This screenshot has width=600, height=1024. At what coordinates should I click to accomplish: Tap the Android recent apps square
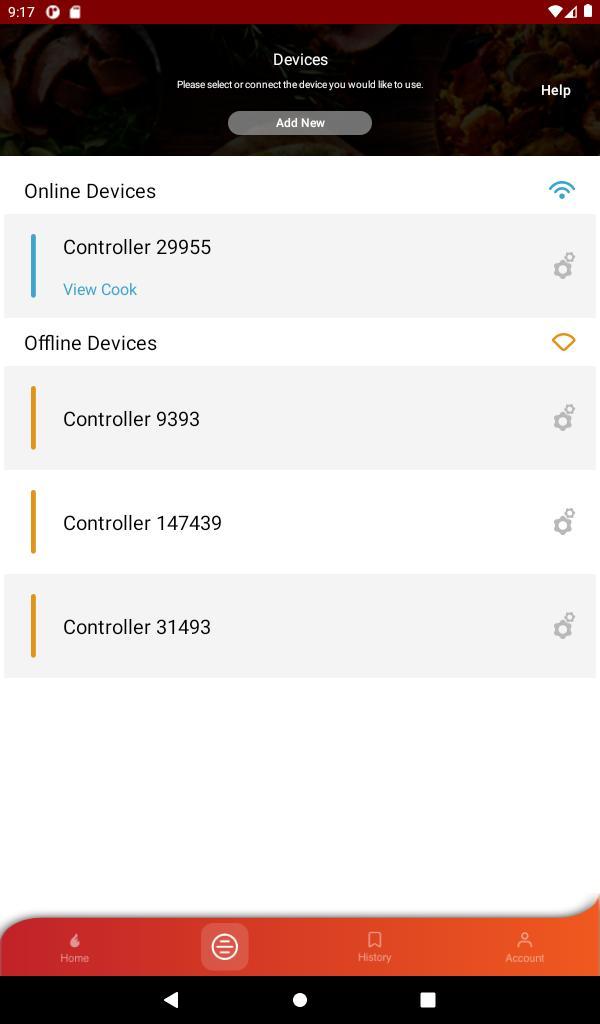428,999
